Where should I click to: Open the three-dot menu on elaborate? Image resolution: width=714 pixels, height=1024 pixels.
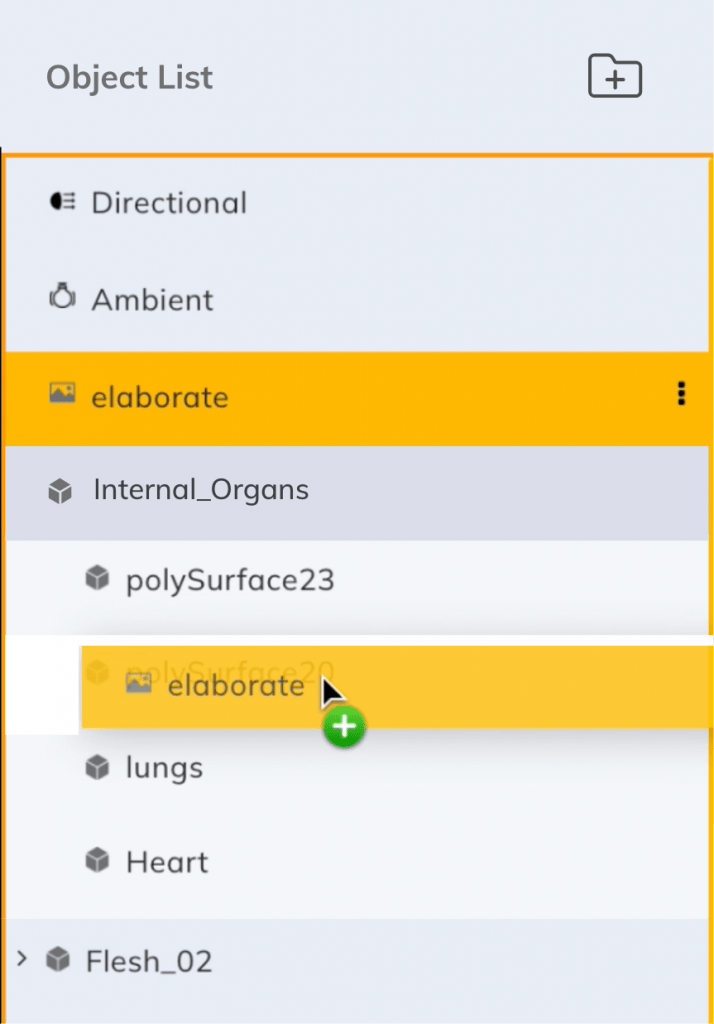tap(681, 394)
